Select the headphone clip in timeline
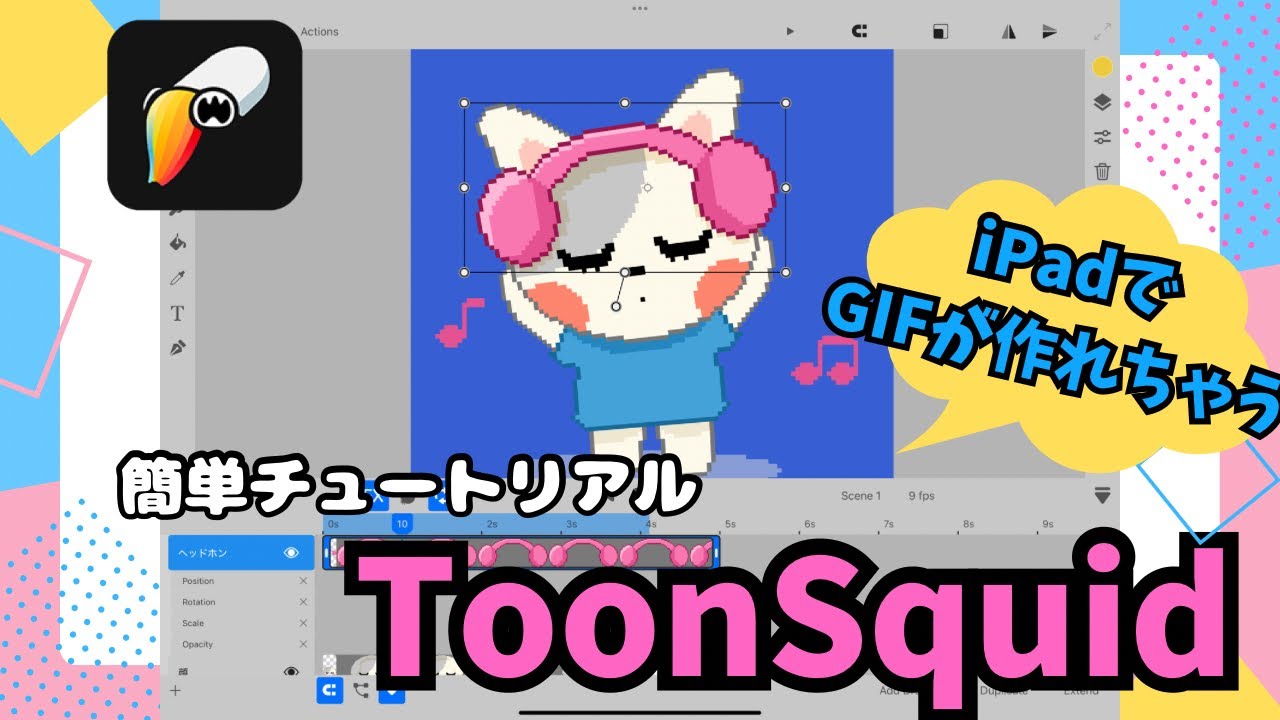1280x720 pixels. [520, 553]
